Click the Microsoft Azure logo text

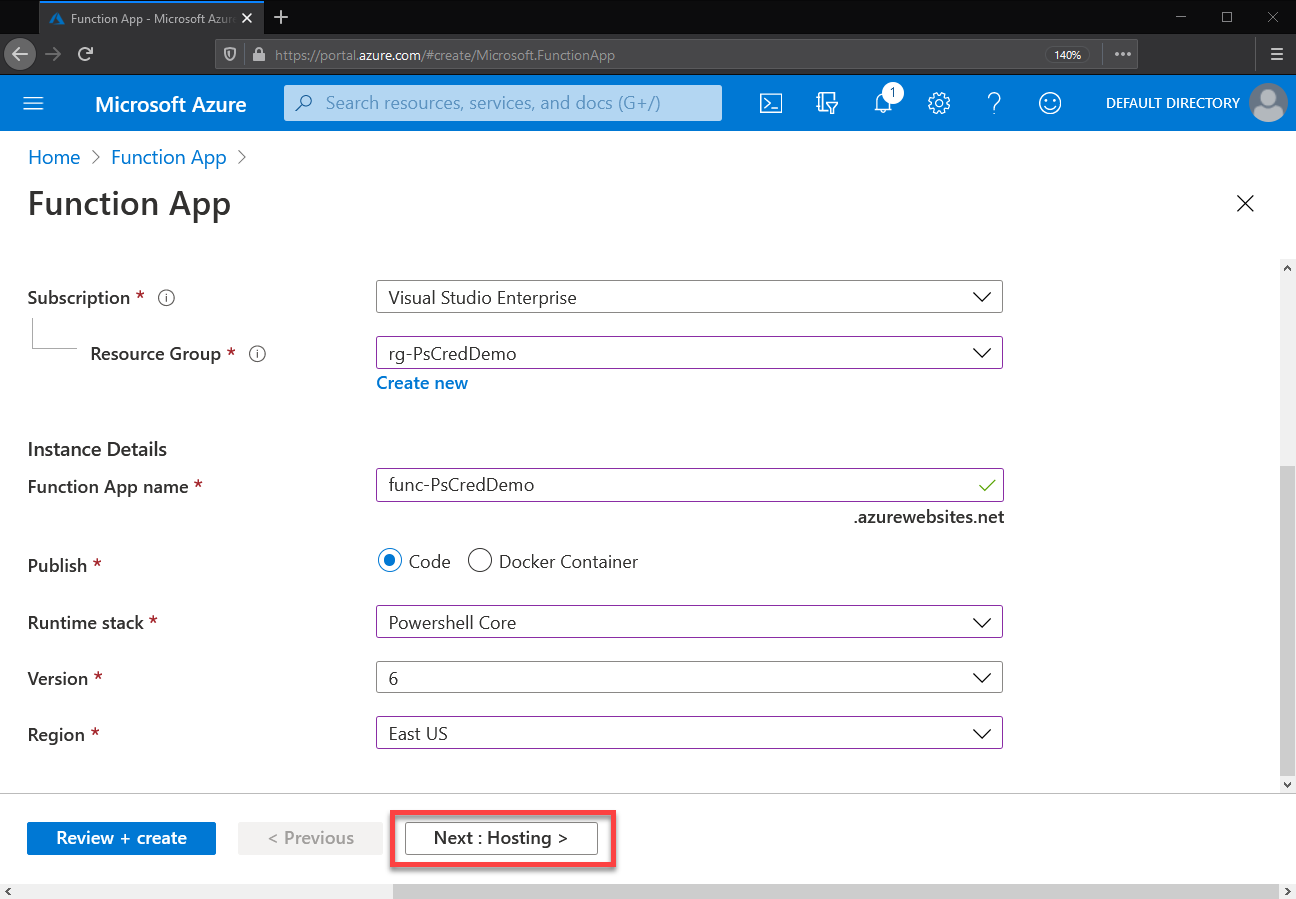pos(171,104)
